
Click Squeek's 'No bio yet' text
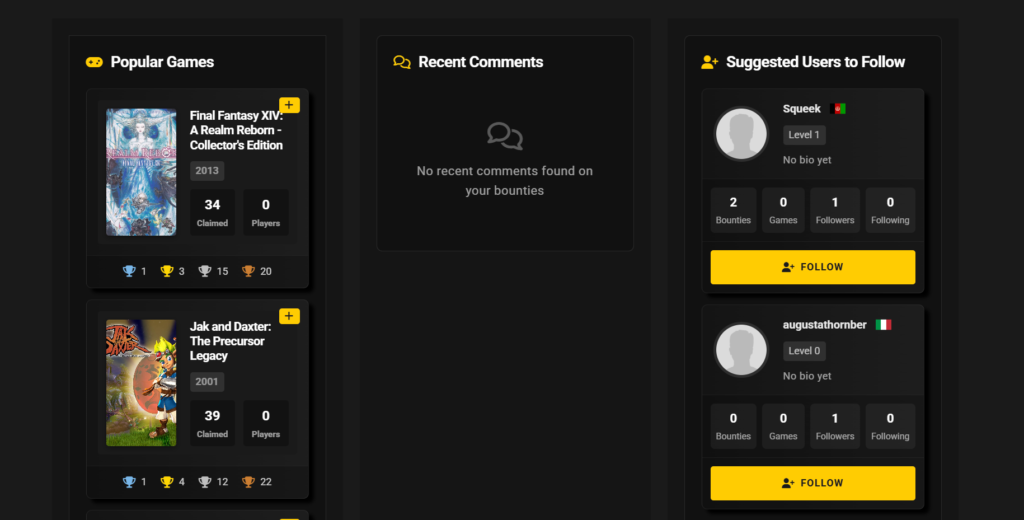click(807, 160)
